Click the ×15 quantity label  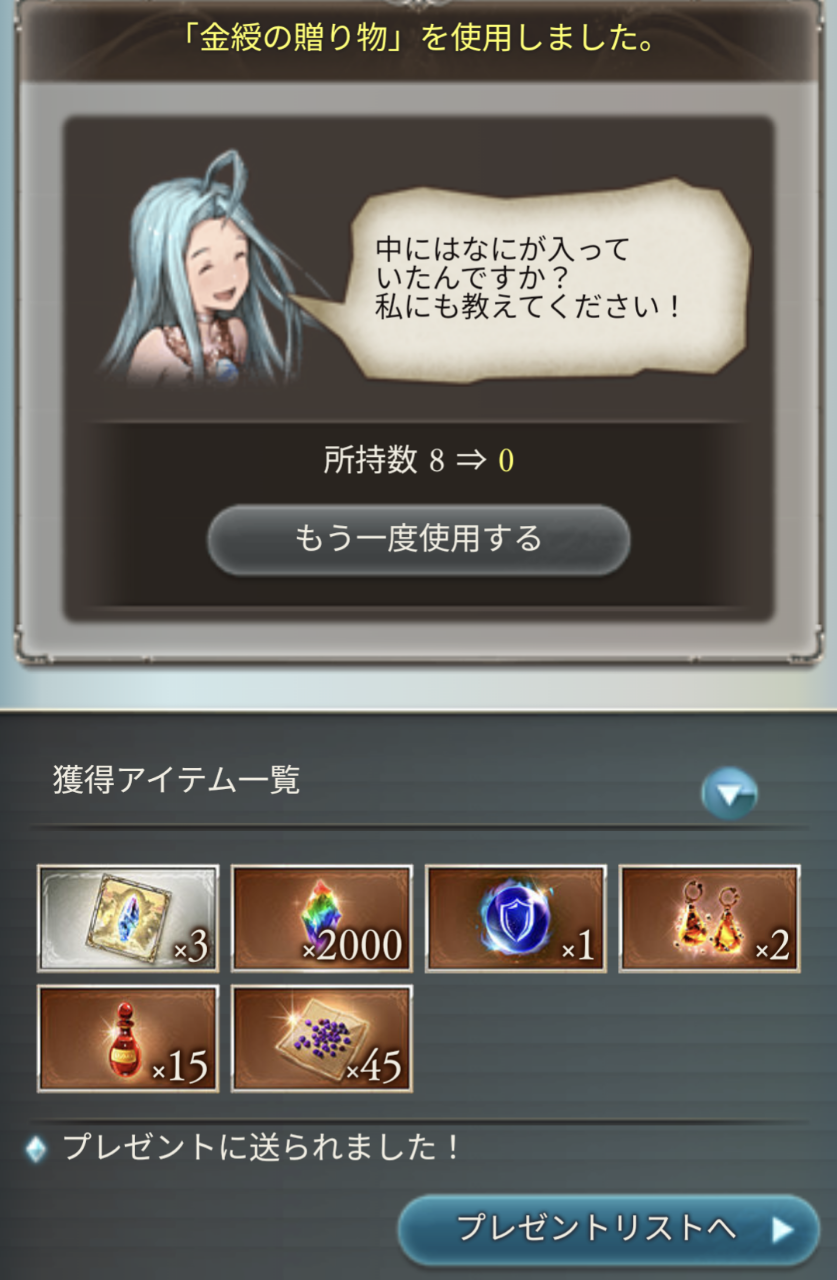click(180, 1069)
